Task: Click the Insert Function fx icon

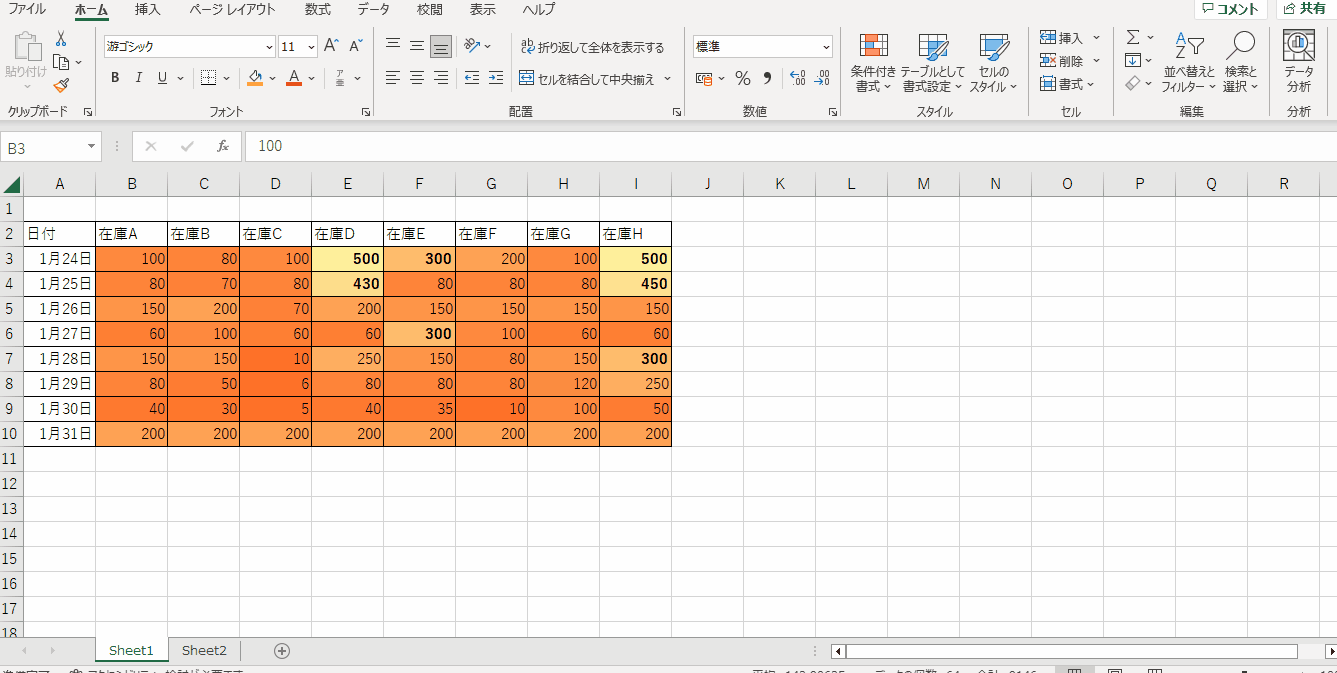Action: pyautogui.click(x=223, y=146)
